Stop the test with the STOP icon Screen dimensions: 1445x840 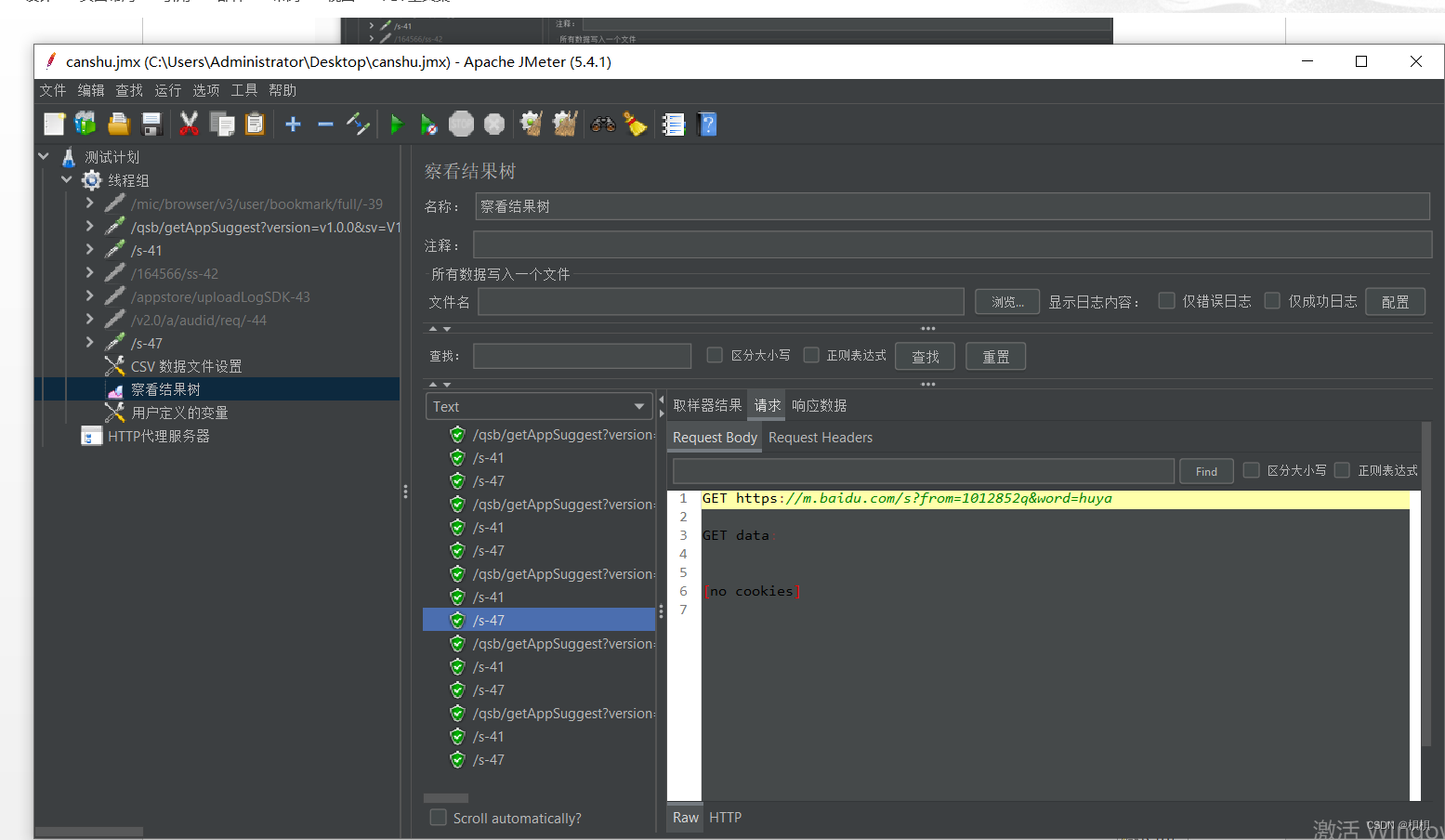pos(461,124)
